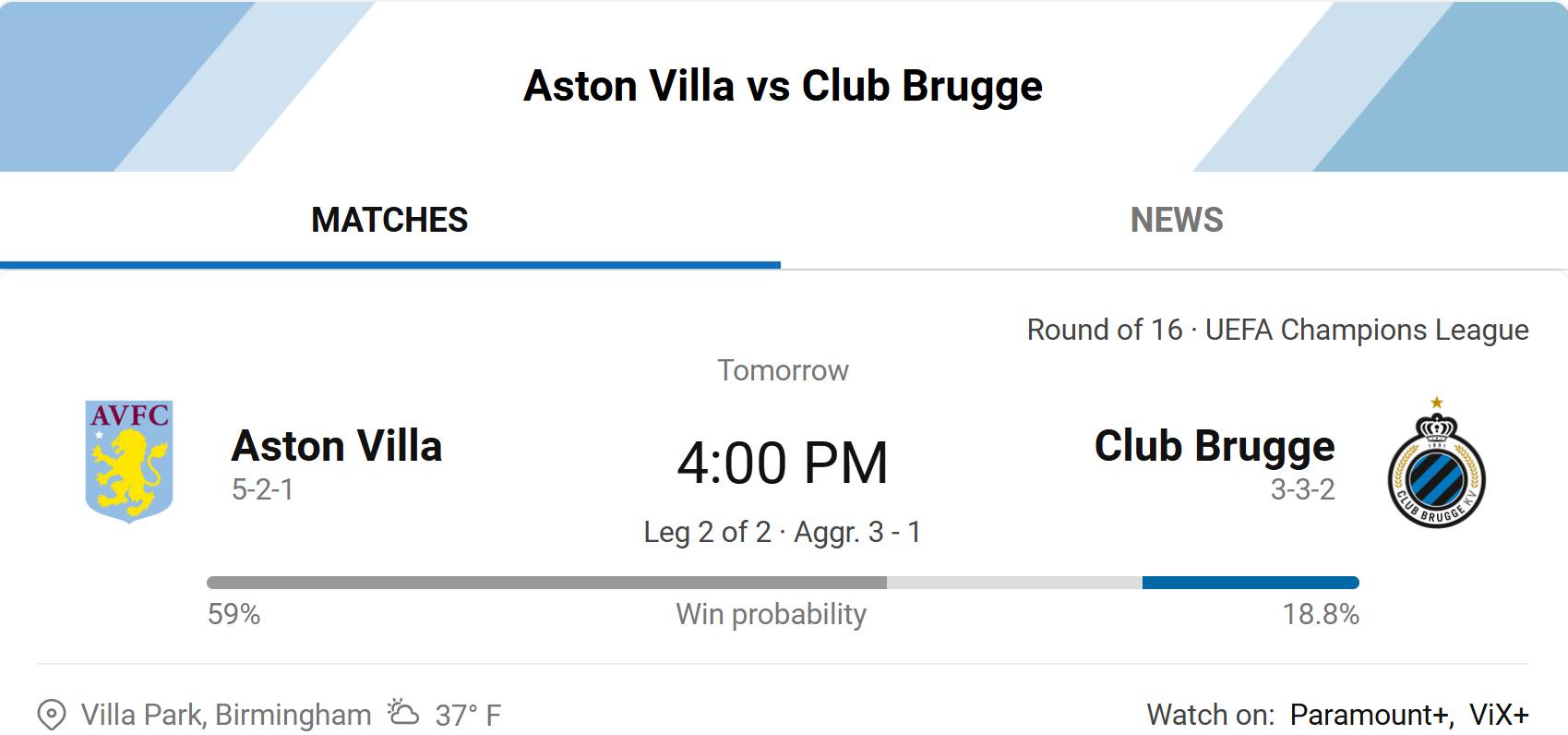
Task: Click the 4:00 PM kickoff time
Action: coord(783,463)
